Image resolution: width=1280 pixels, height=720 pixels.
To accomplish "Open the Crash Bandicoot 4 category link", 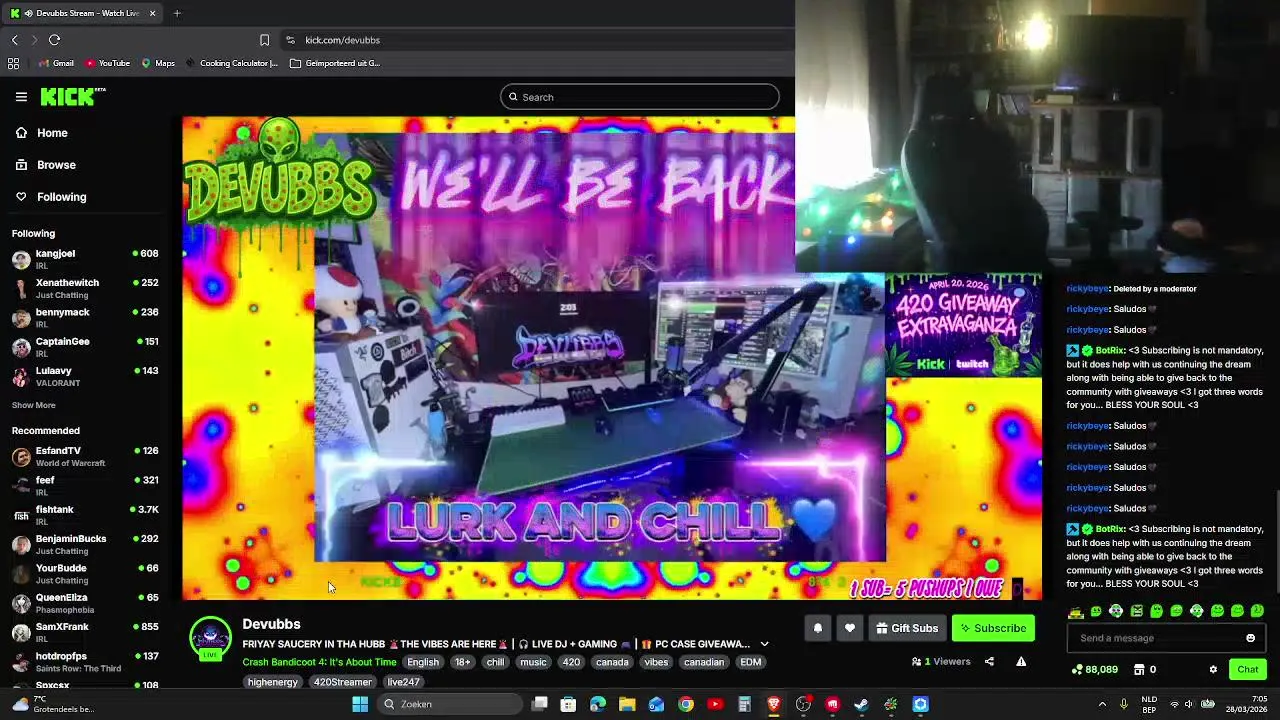I will pos(319,662).
